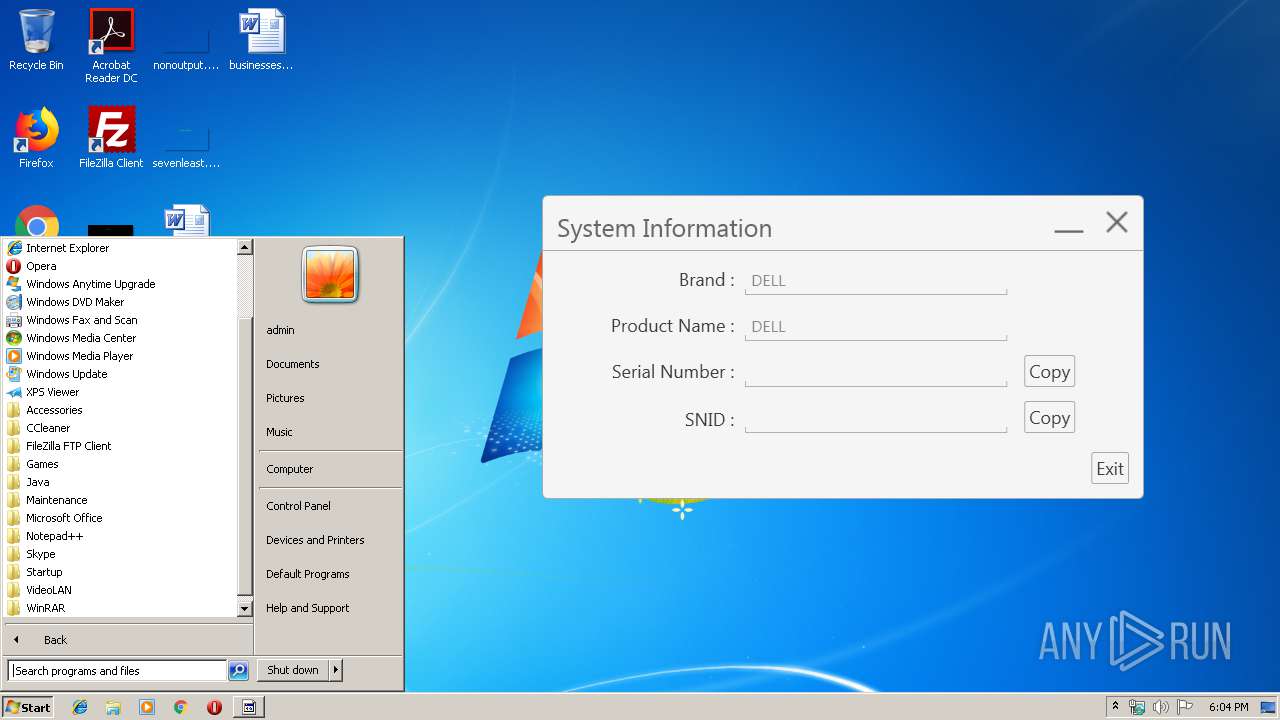The height and width of the screenshot is (720, 1280).
Task: Open Acrobat Reader DC desktop shortcut
Action: 111,46
